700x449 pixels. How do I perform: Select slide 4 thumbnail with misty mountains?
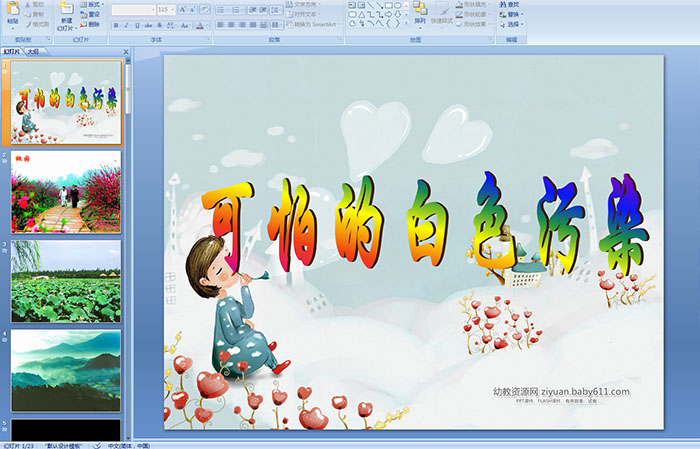(x=66, y=370)
